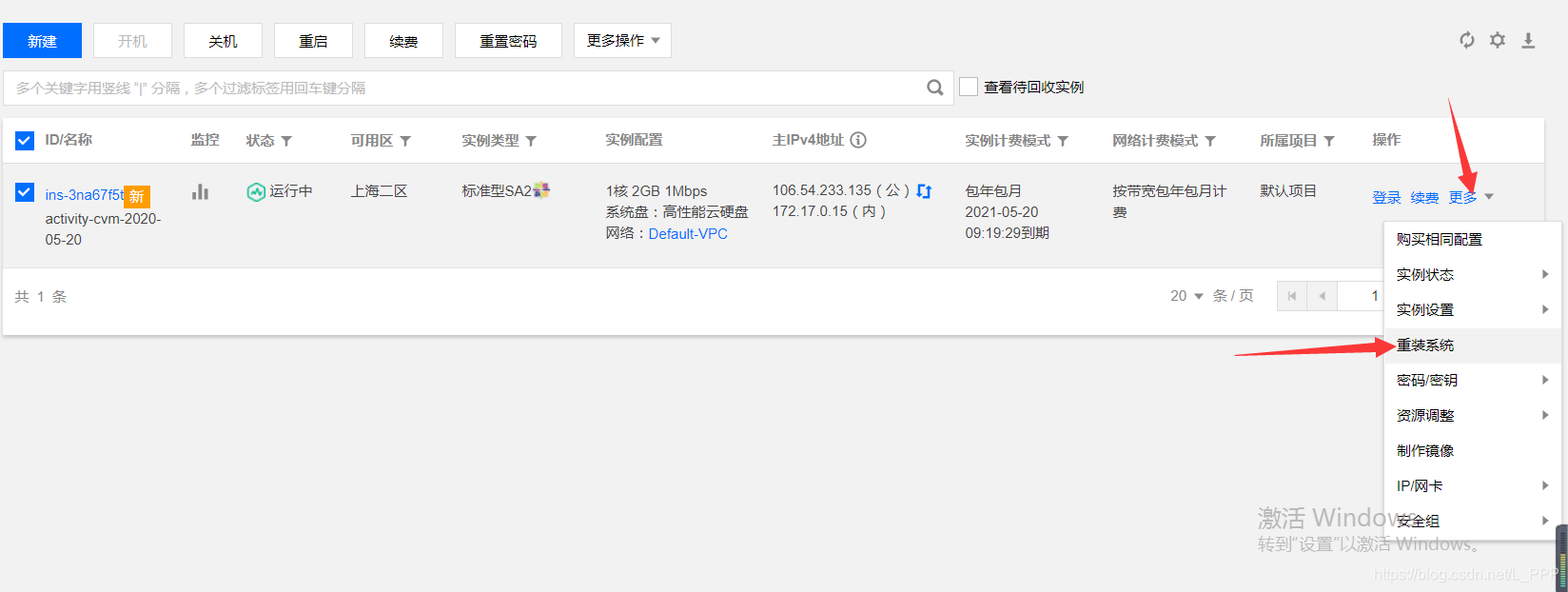Filter by 所属项目 funnel icon

coord(1329,141)
